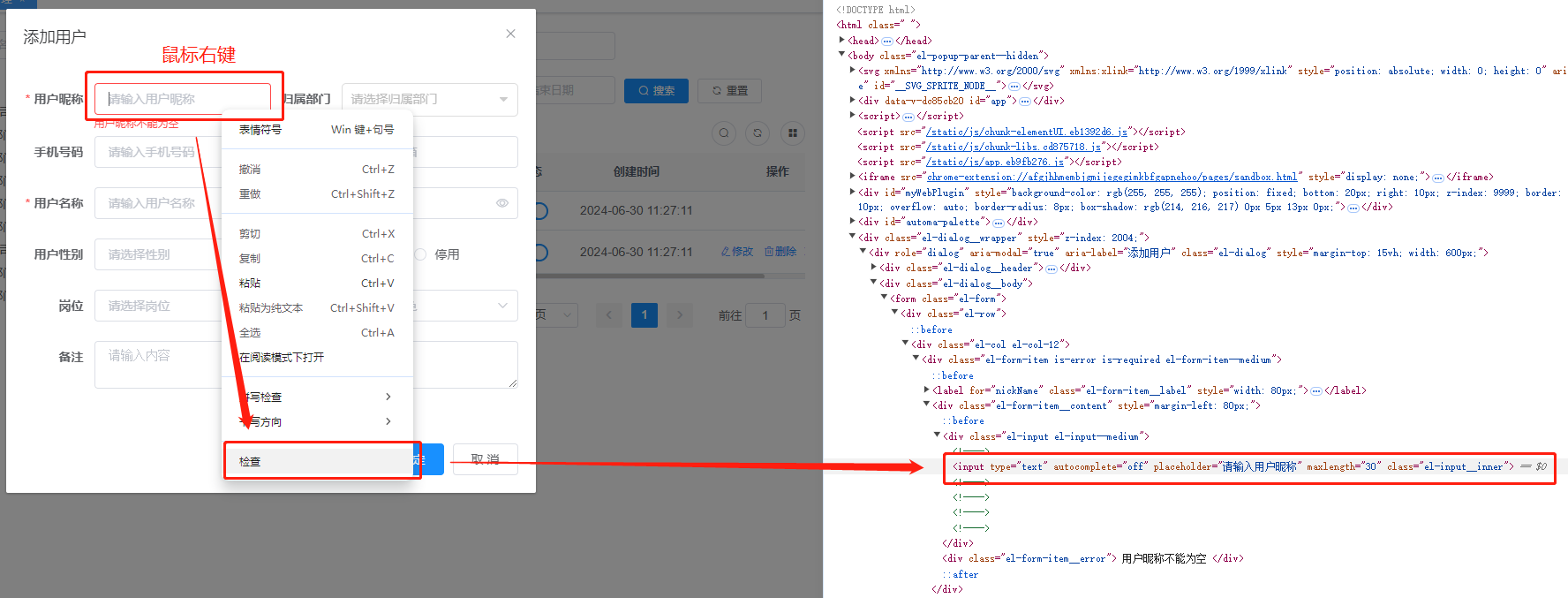Choose 粘贴 paste in the context menu
The height and width of the screenshot is (598, 1568).
click(317, 283)
